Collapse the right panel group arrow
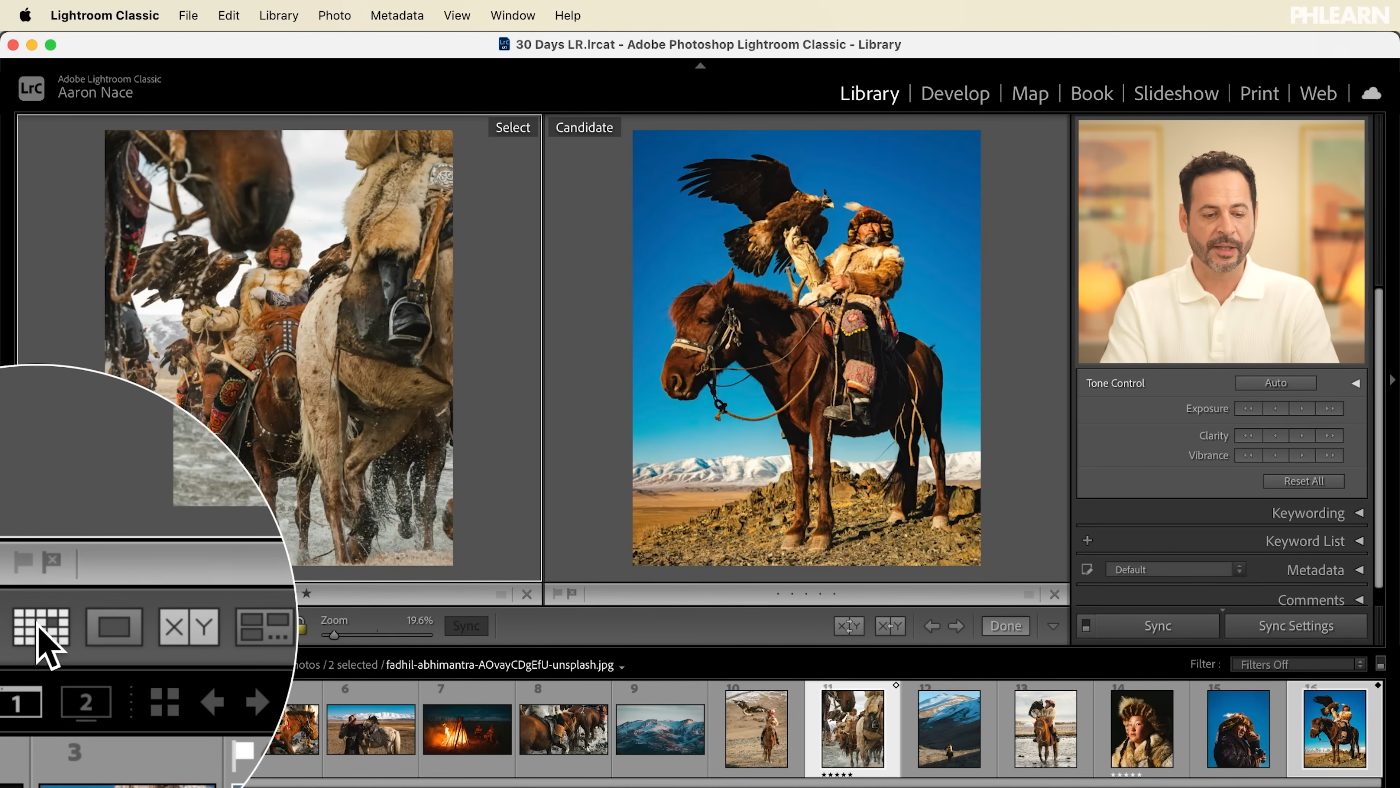 click(x=1392, y=380)
